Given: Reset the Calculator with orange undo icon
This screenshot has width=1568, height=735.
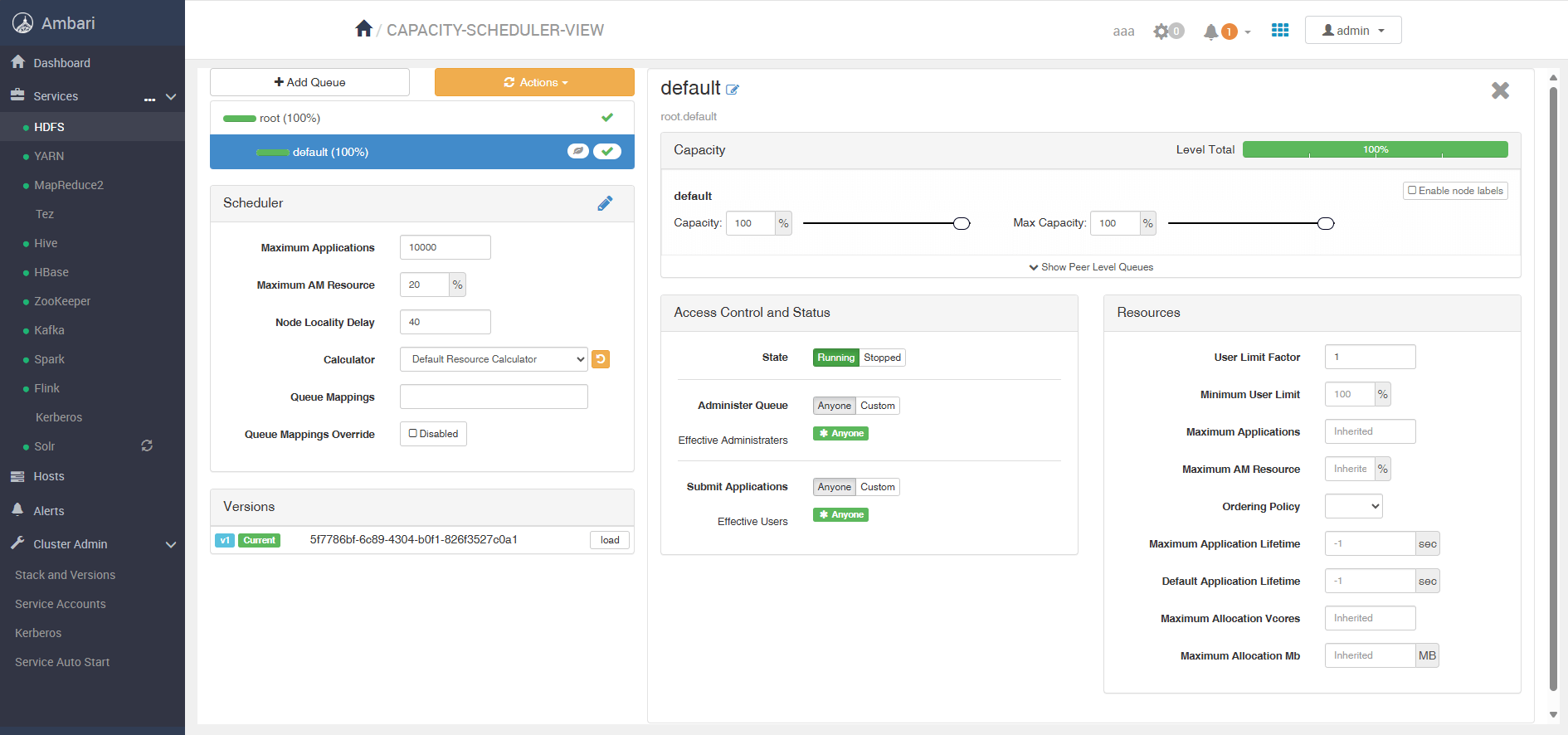Looking at the screenshot, I should (x=601, y=359).
